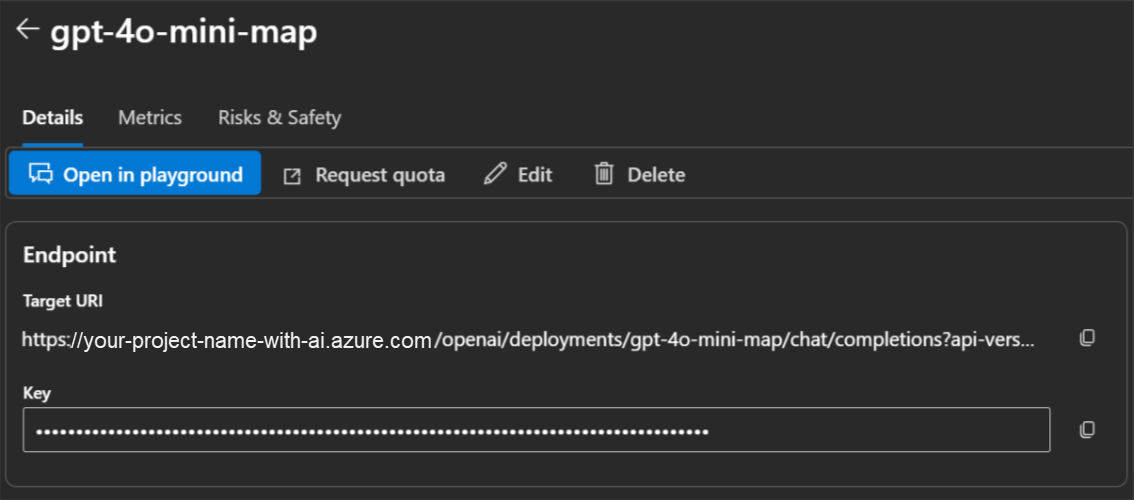Click the Endpoint section heading

70,255
